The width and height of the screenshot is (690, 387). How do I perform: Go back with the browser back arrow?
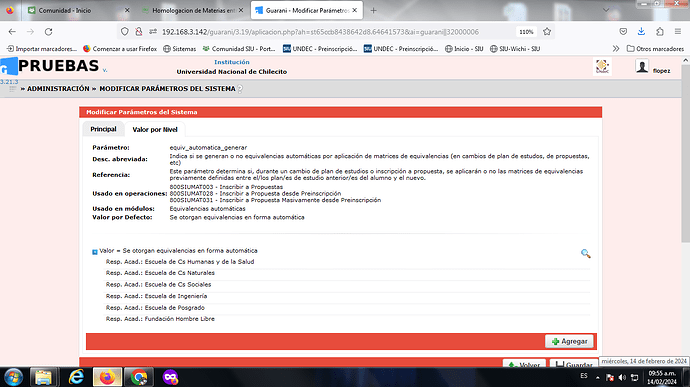(12, 32)
